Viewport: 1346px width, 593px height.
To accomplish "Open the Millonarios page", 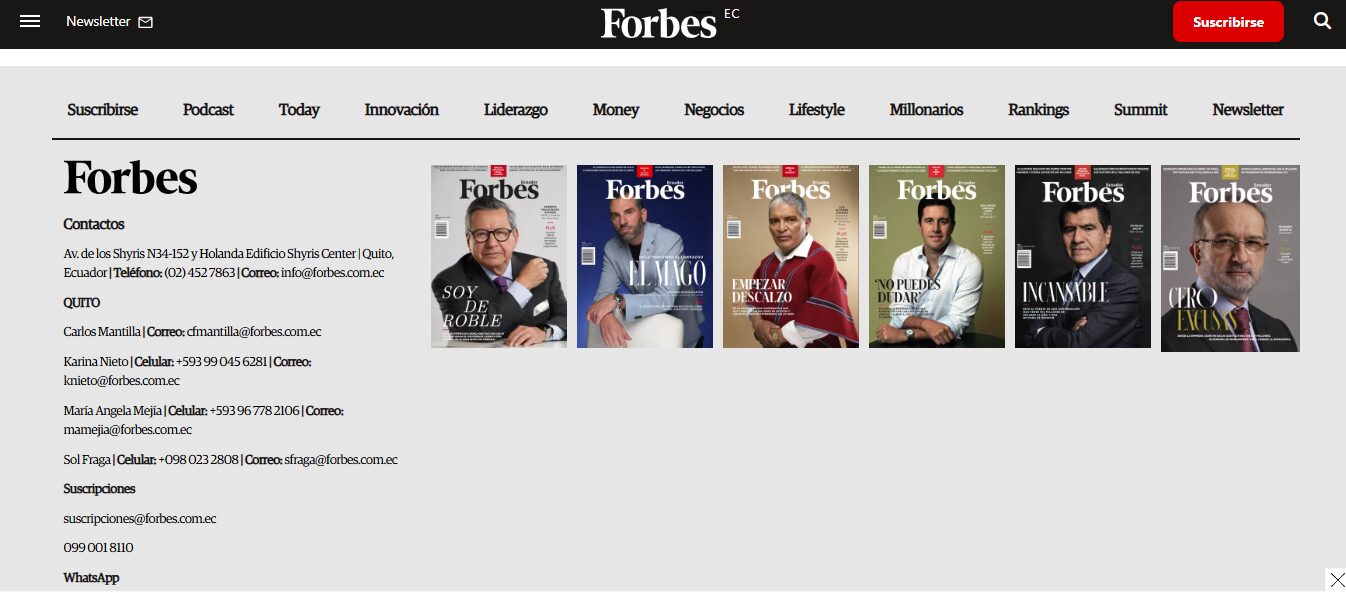I will click(x=926, y=110).
